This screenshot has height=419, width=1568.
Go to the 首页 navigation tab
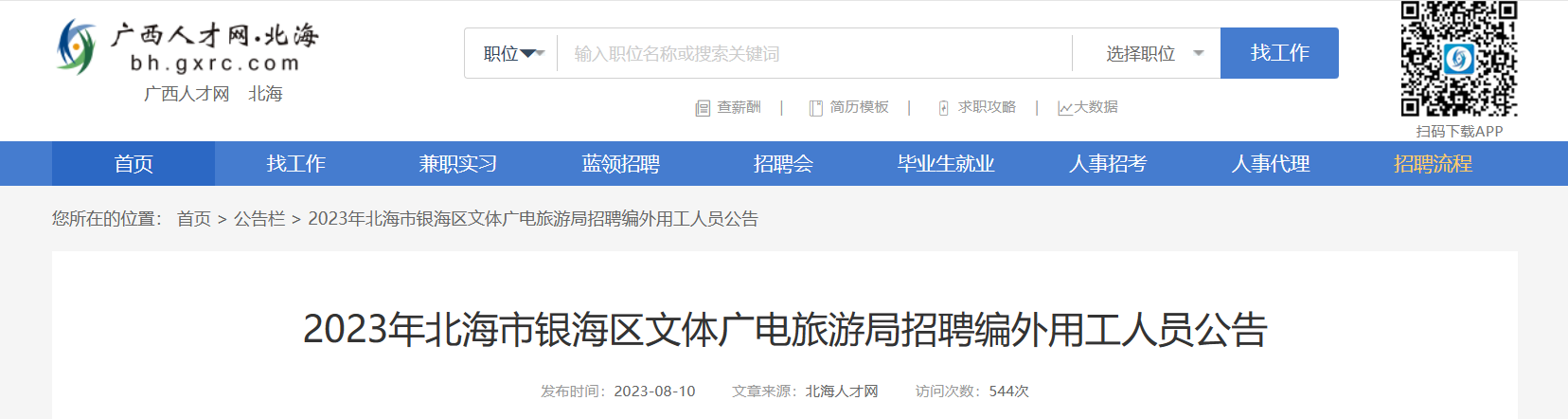click(x=134, y=164)
